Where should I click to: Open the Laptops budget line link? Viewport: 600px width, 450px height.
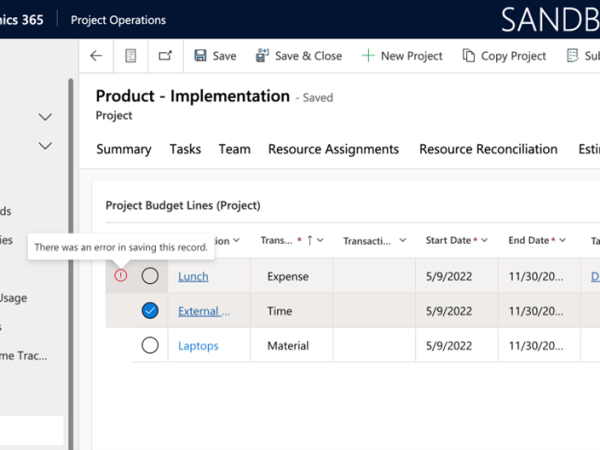pyautogui.click(x=198, y=346)
